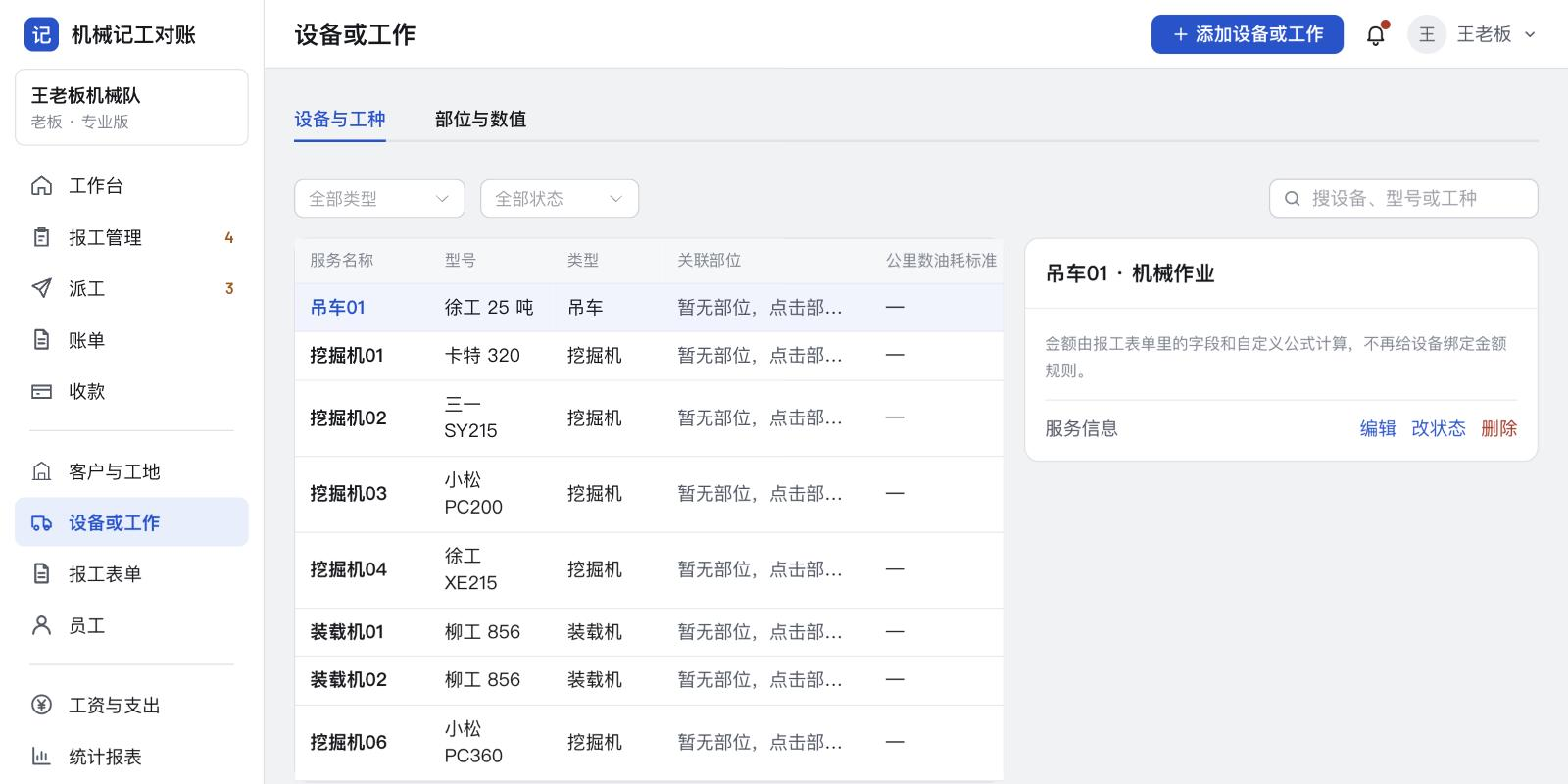
Task: Open 账单 document icon
Action: point(41,340)
